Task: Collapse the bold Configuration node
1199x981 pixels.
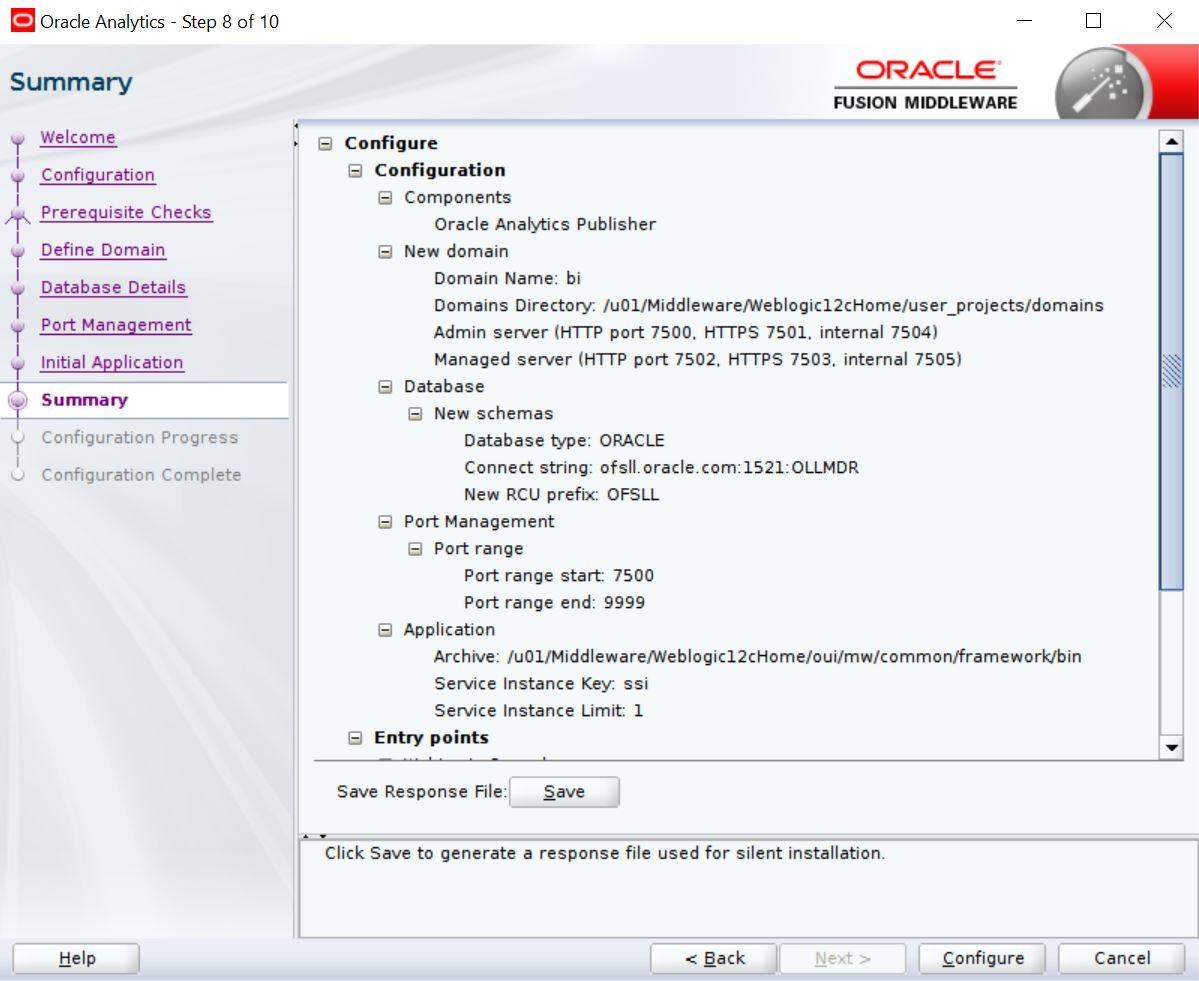Action: pos(356,171)
